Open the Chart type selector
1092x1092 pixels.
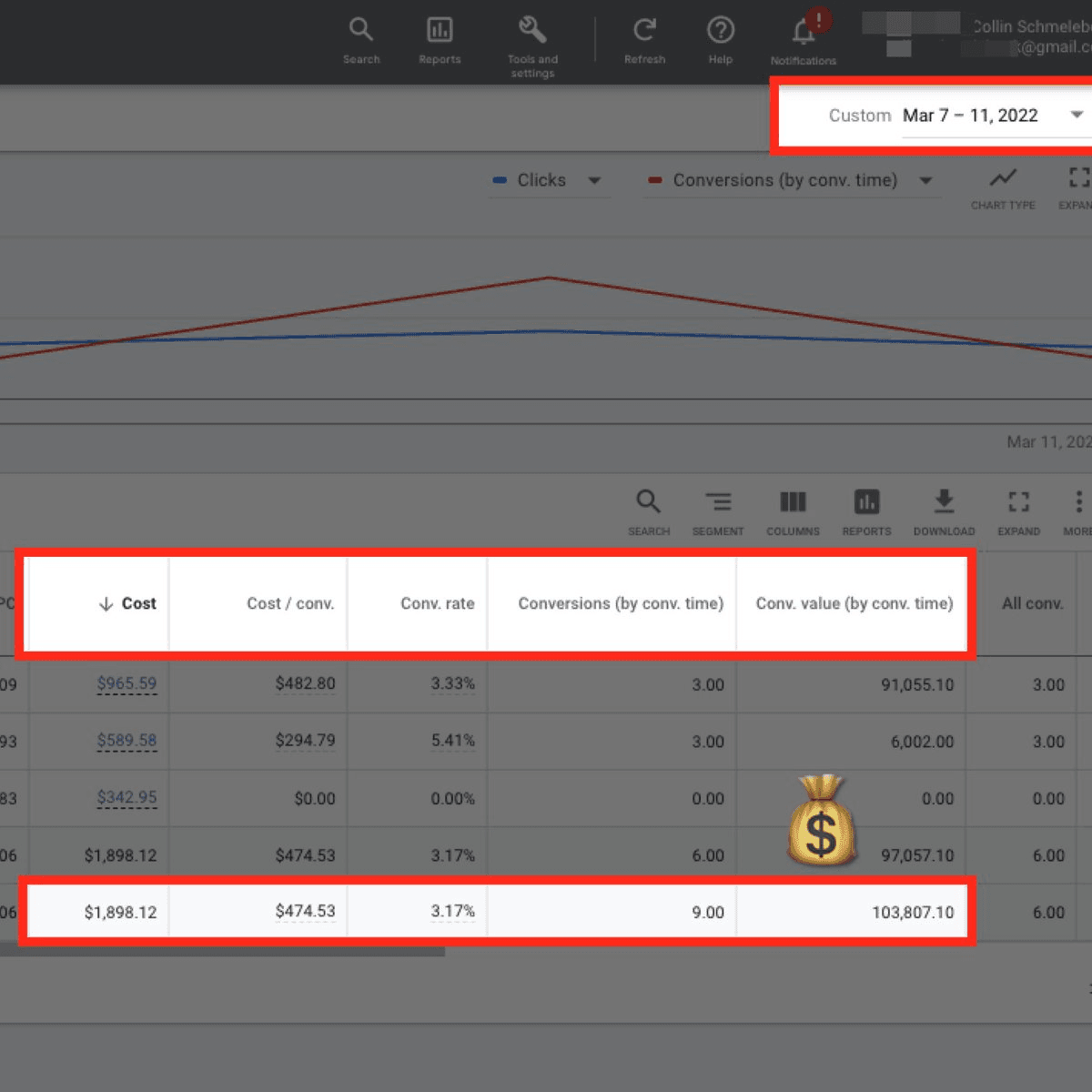click(1003, 178)
